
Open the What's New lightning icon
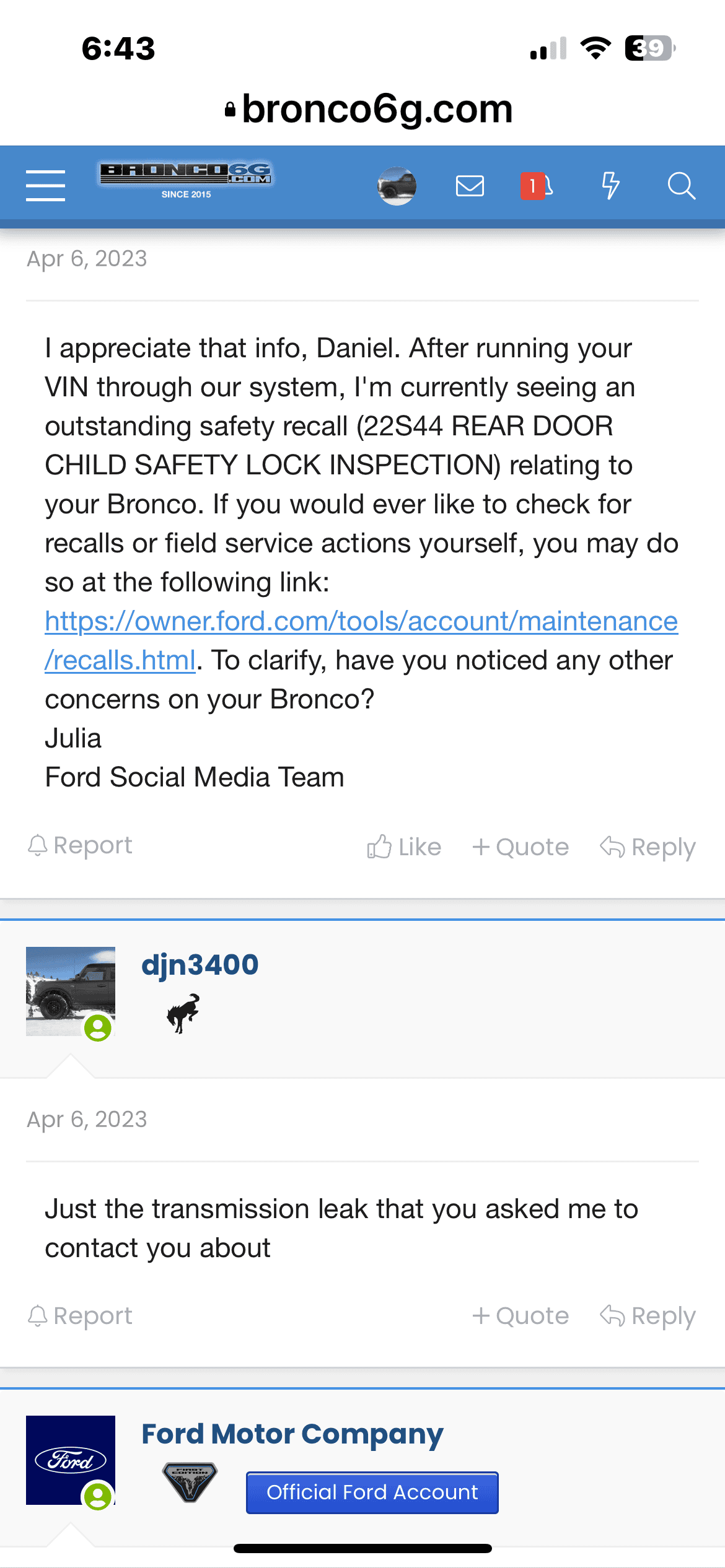pos(610,186)
